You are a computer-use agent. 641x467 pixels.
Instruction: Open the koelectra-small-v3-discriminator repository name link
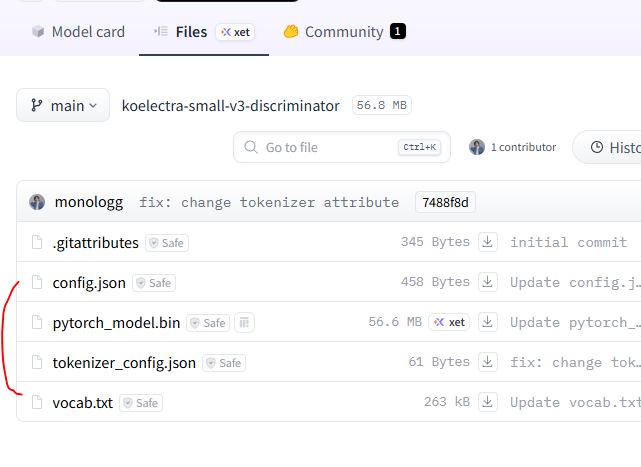231,106
